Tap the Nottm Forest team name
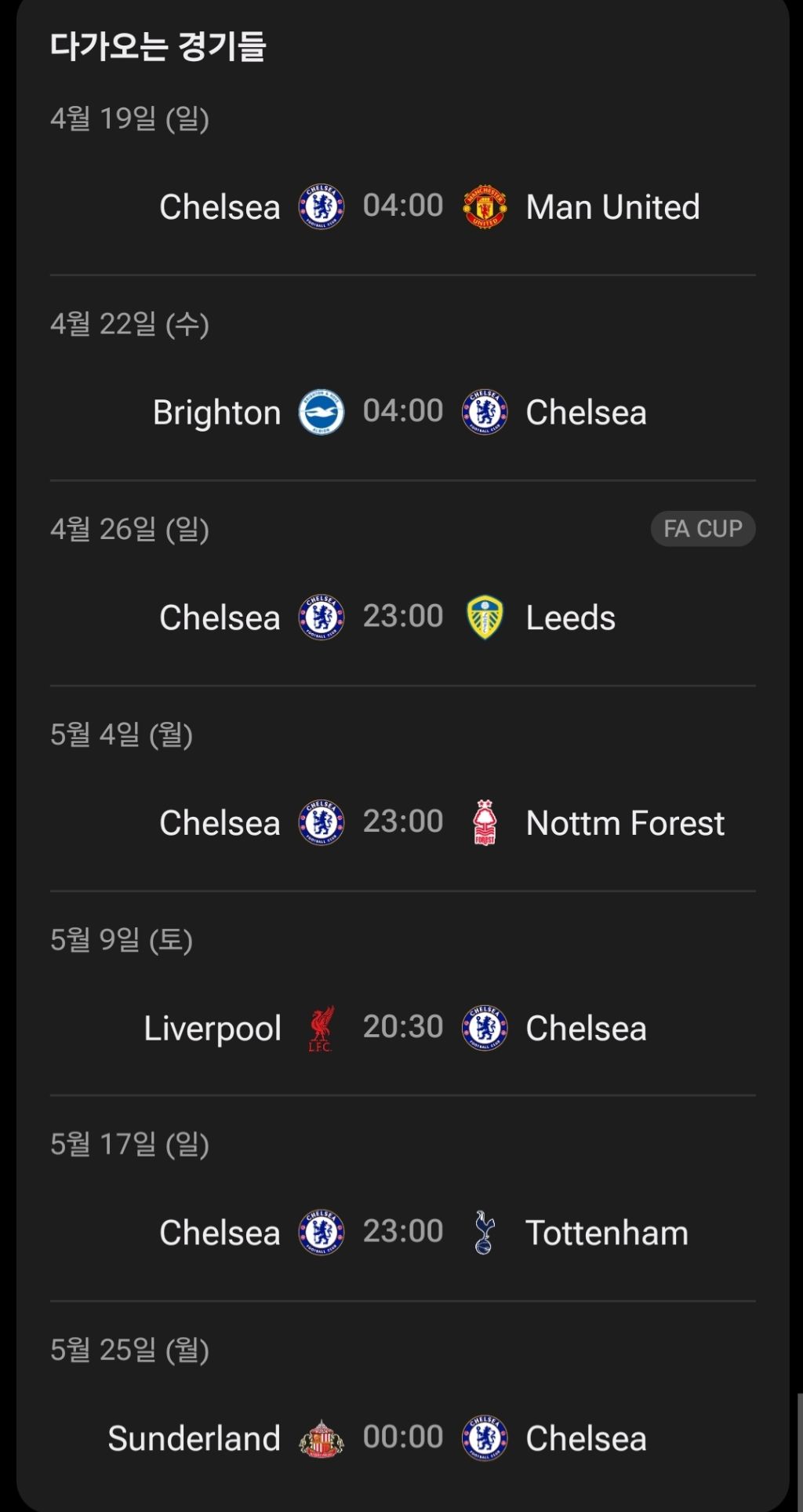Viewport: 803px width, 1512px height. (x=625, y=823)
